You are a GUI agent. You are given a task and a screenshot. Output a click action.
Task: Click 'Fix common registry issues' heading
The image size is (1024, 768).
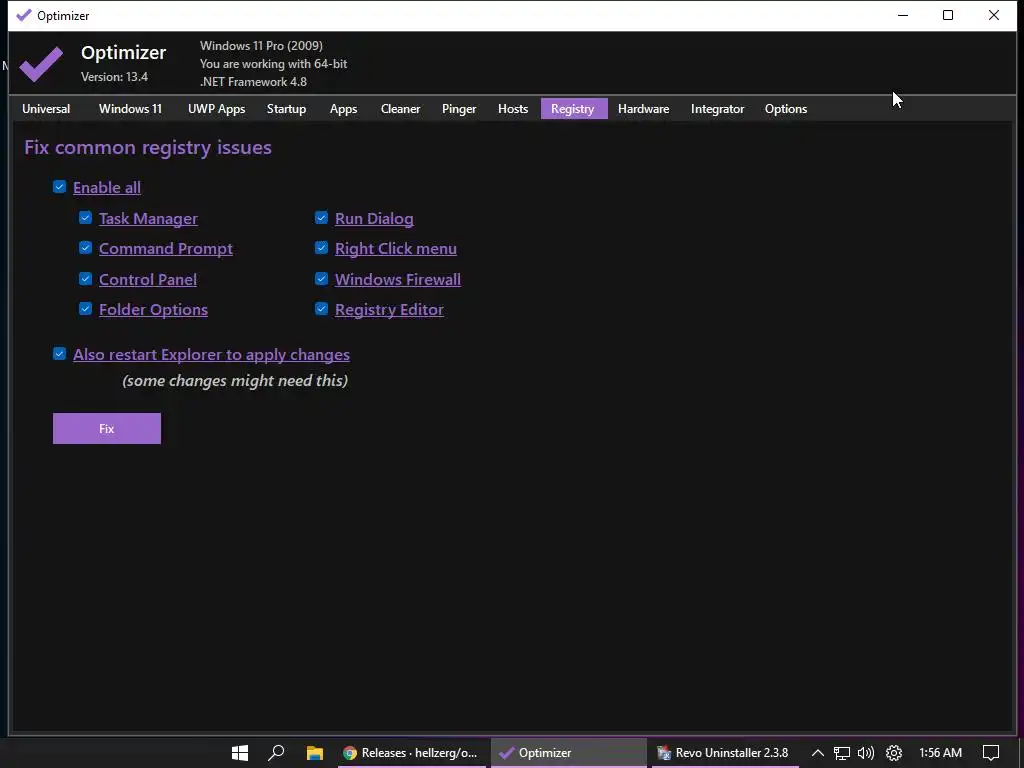click(148, 148)
